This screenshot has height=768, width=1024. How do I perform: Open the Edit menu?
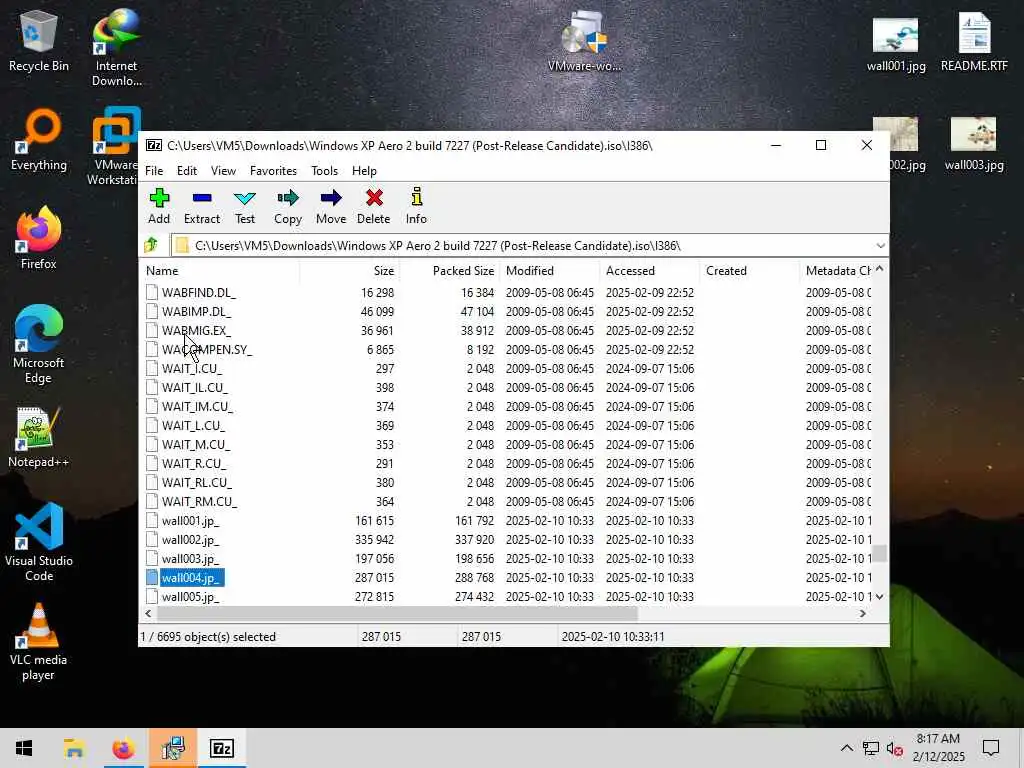tap(187, 171)
